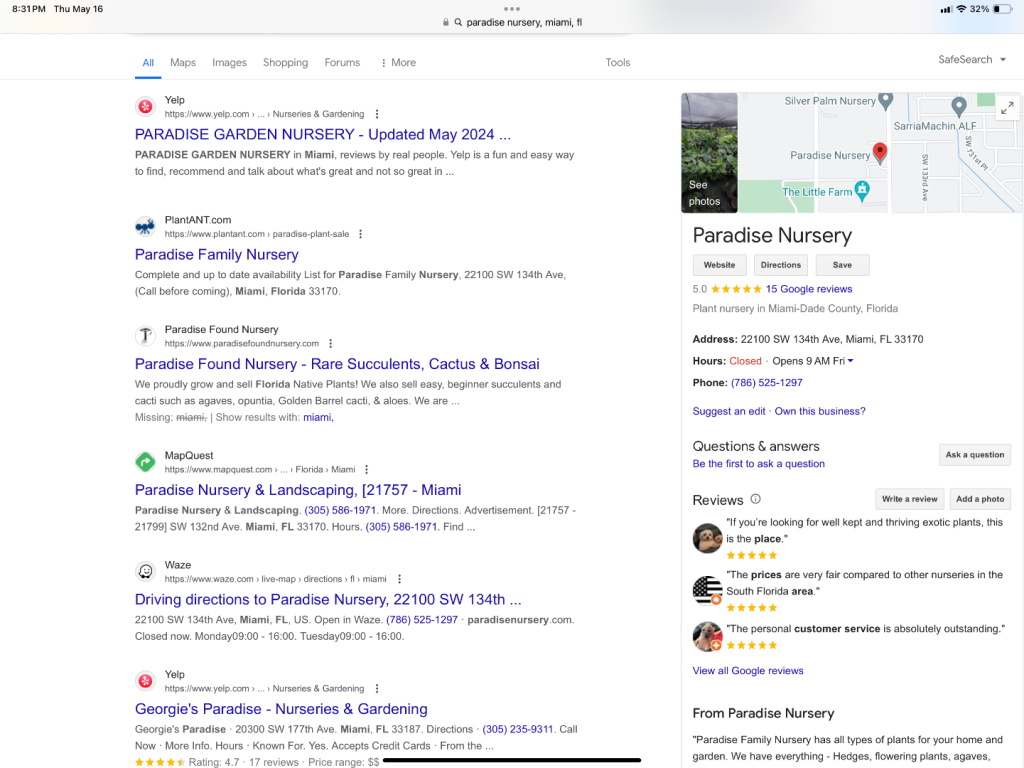Screen dimensions: 1024x768
Task: Open the 15 Google reviews link
Action: pos(809,289)
